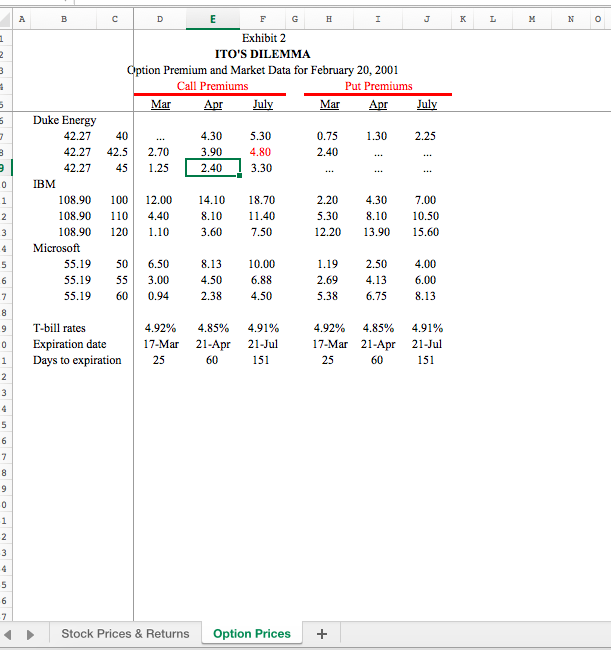Select Duke Energy strike 42.5 cell

(117, 152)
